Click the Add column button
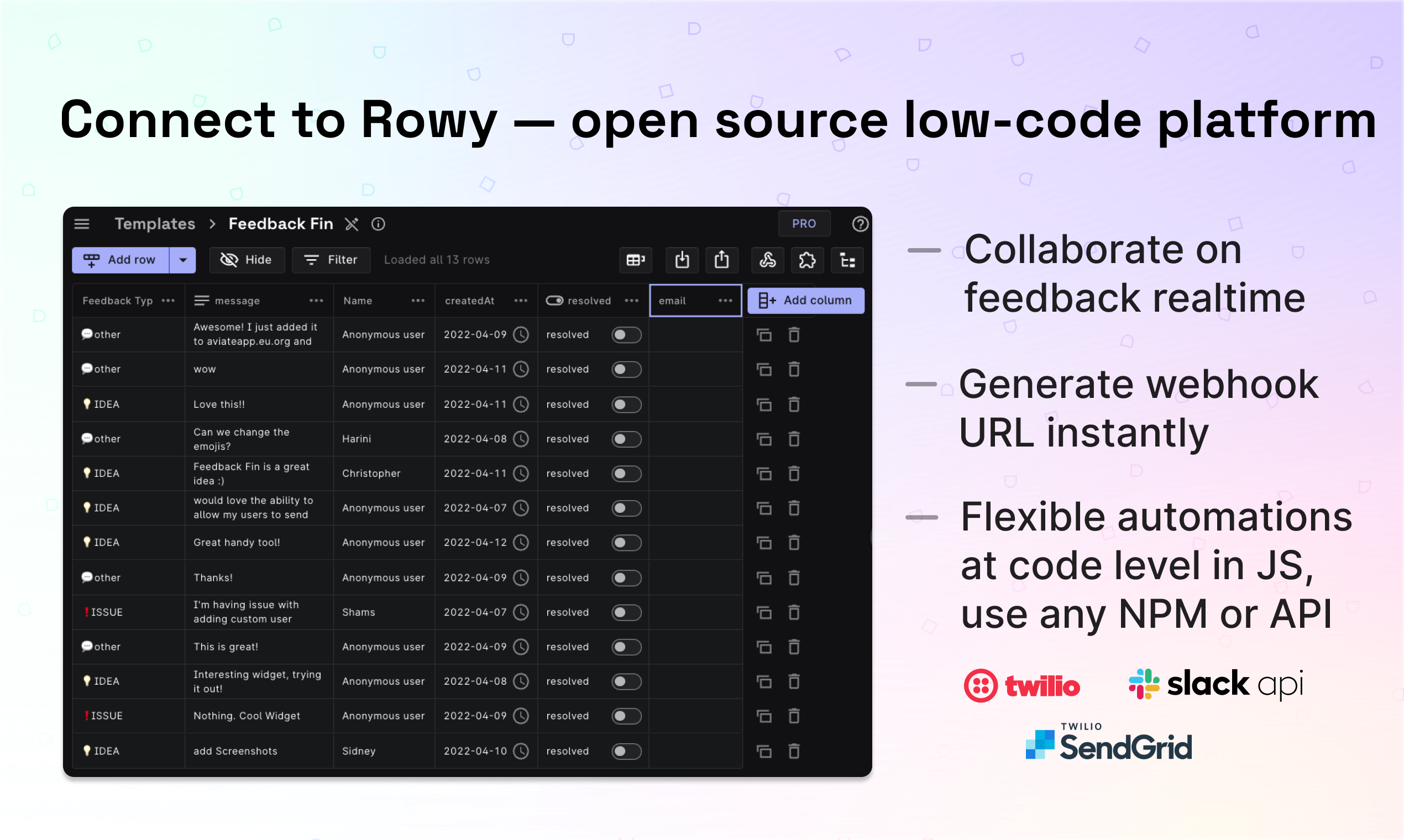1404x840 pixels. click(x=805, y=301)
